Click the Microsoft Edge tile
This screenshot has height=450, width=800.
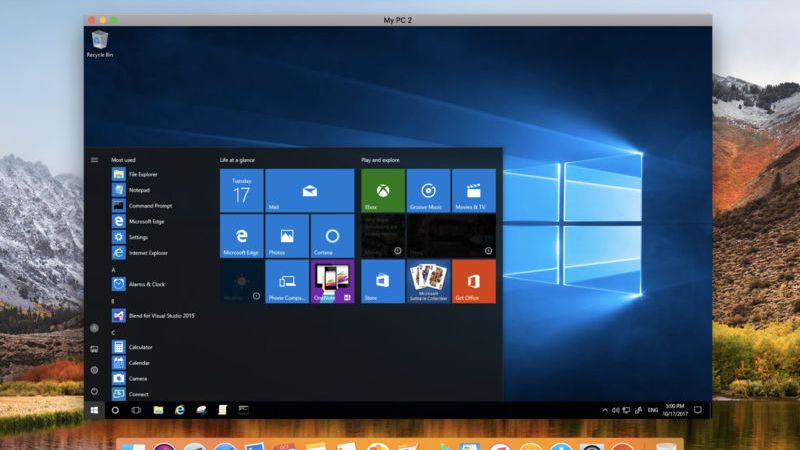(242, 236)
